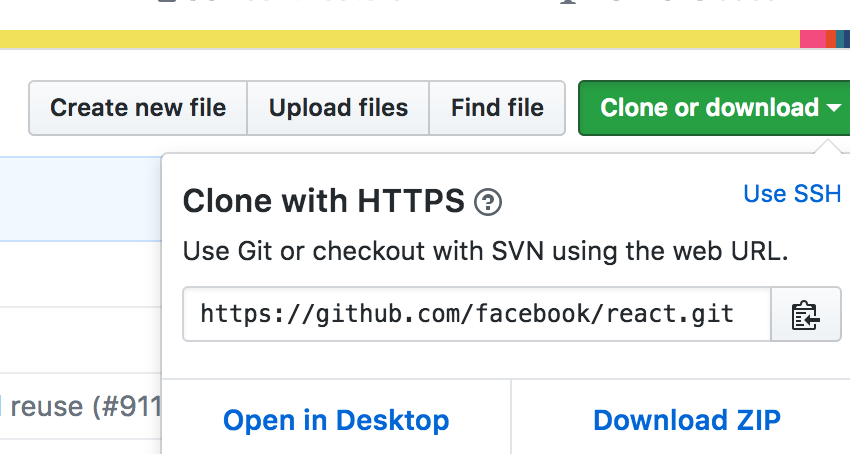Image resolution: width=850 pixels, height=454 pixels.
Task: Click the caret arrow on Clone or download
Action: pyautogui.click(x=834, y=108)
